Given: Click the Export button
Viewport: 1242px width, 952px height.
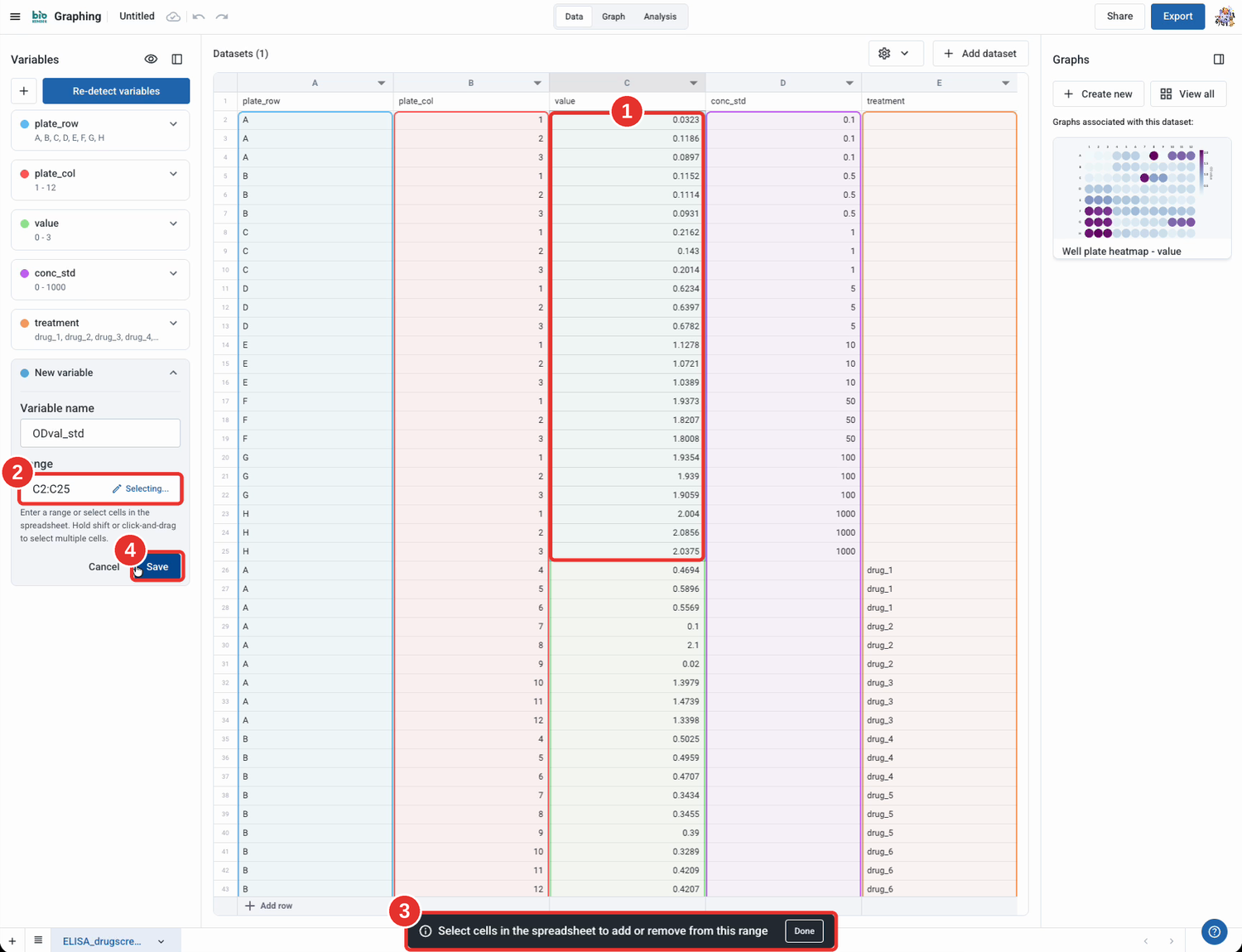Looking at the screenshot, I should click(1177, 17).
